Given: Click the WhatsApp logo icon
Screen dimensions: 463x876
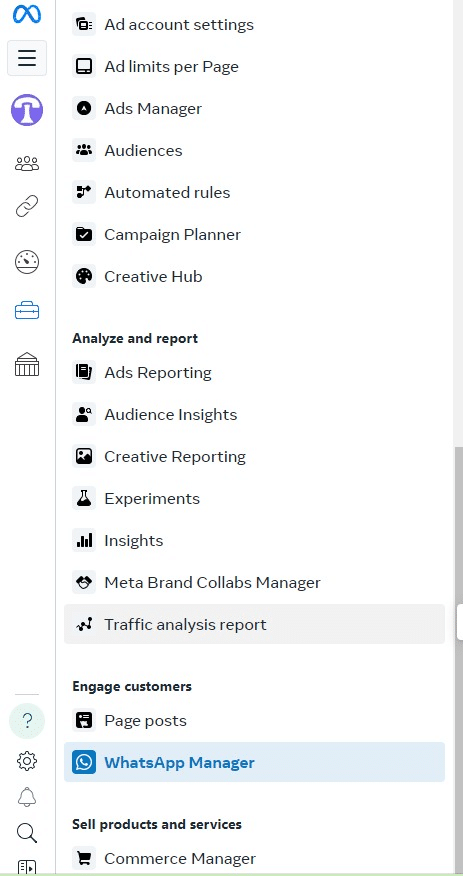Looking at the screenshot, I should click(84, 762).
